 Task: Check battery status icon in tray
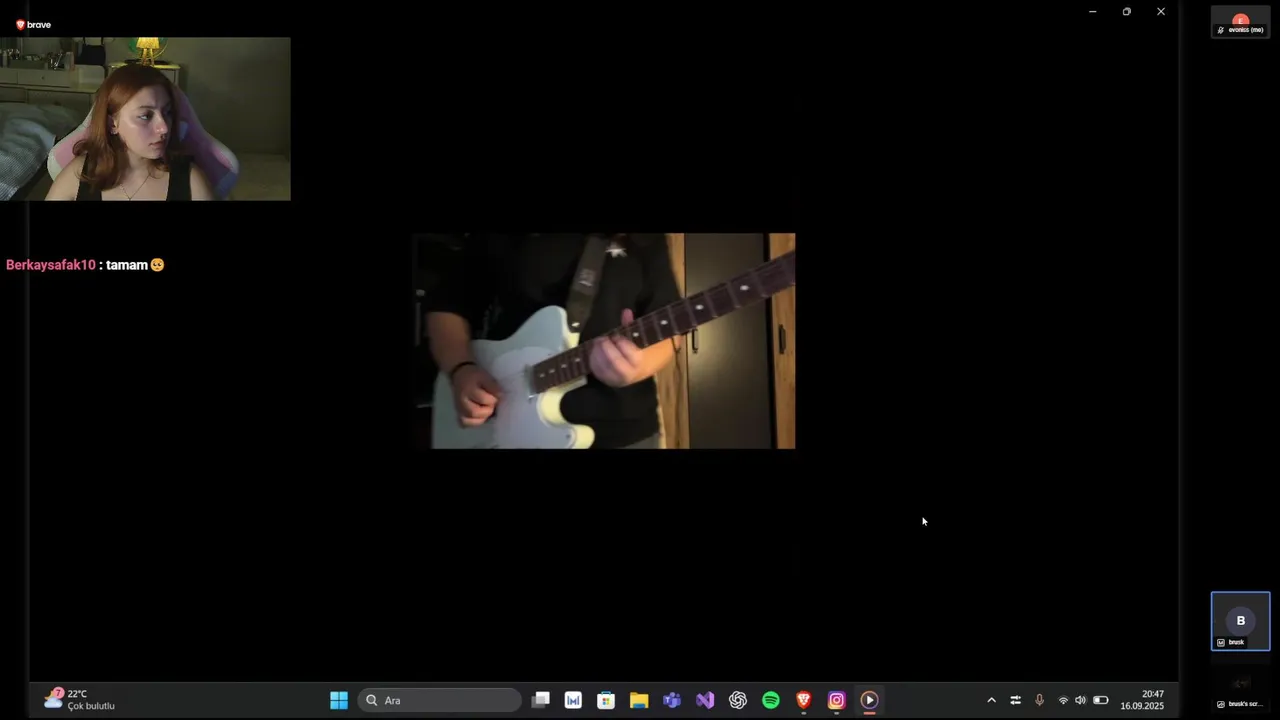pyautogui.click(x=1100, y=700)
